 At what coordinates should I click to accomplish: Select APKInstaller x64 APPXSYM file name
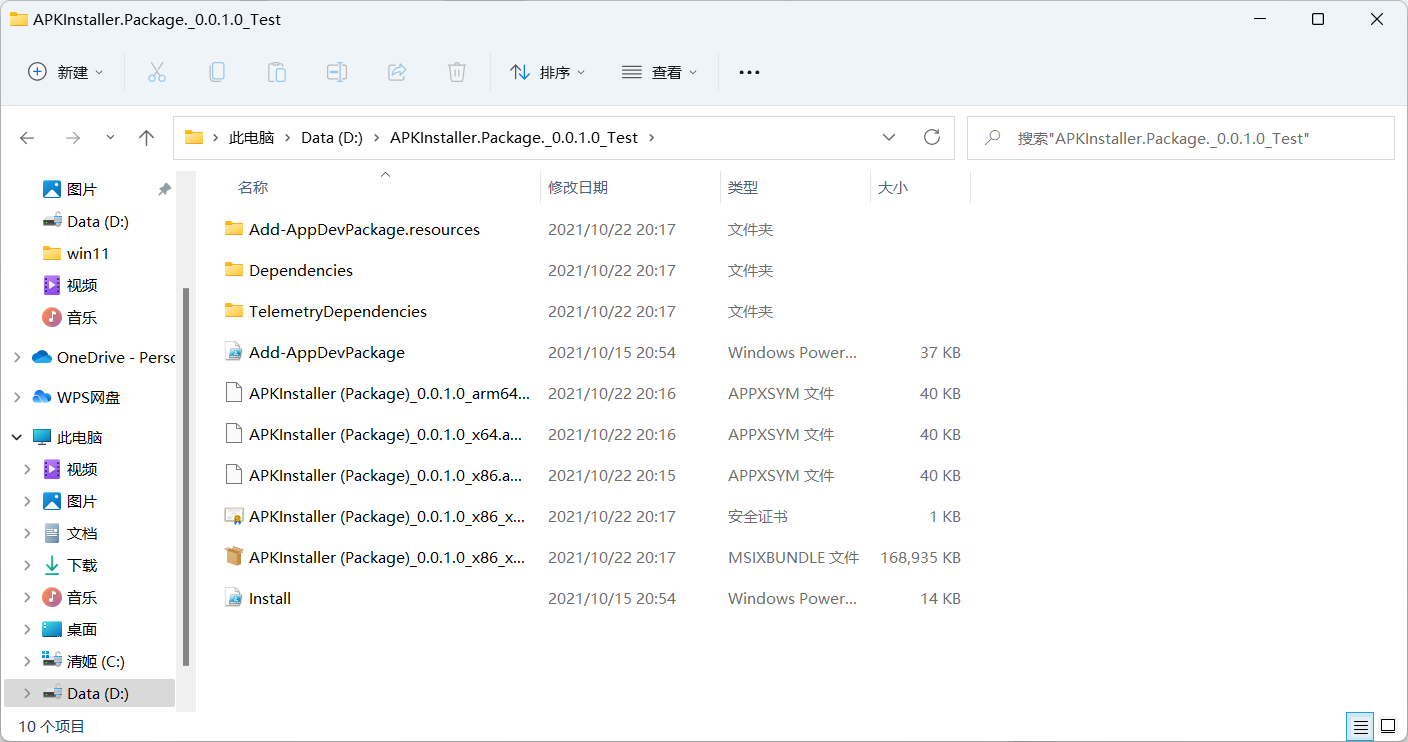[x=385, y=434]
